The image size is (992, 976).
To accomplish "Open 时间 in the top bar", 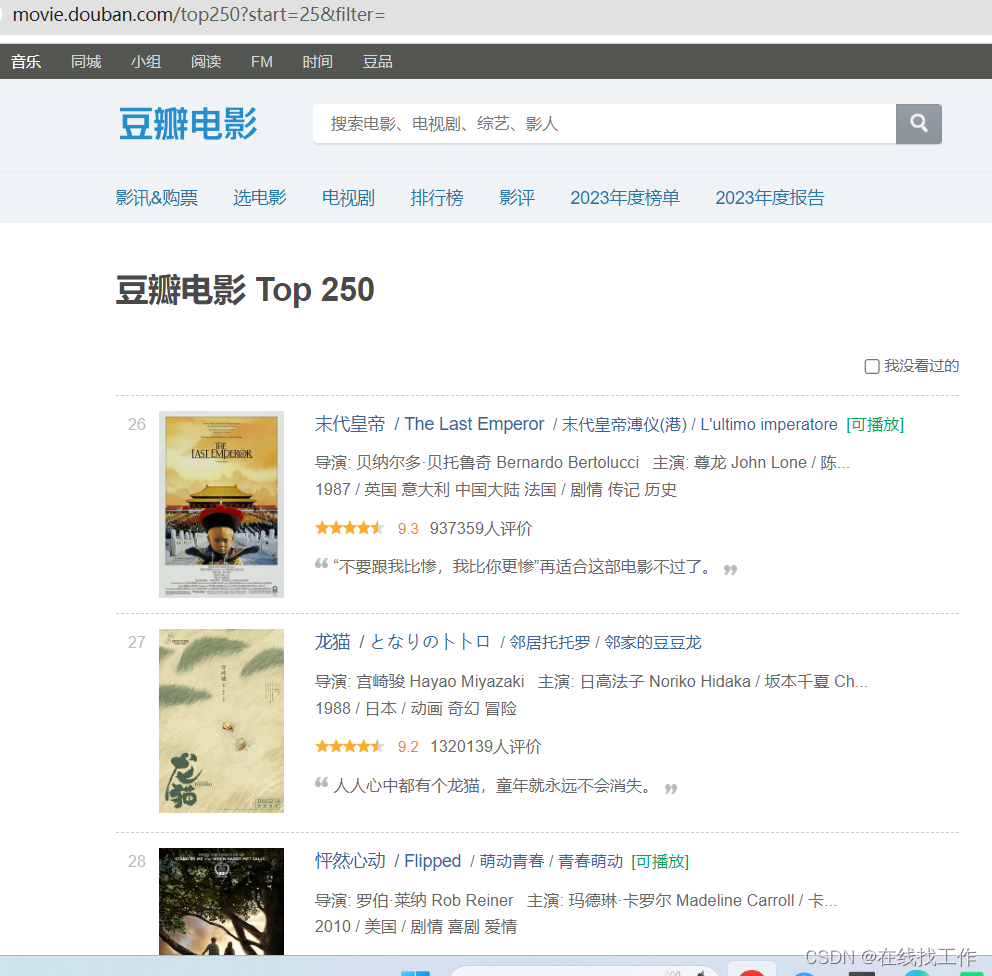I will pos(318,61).
